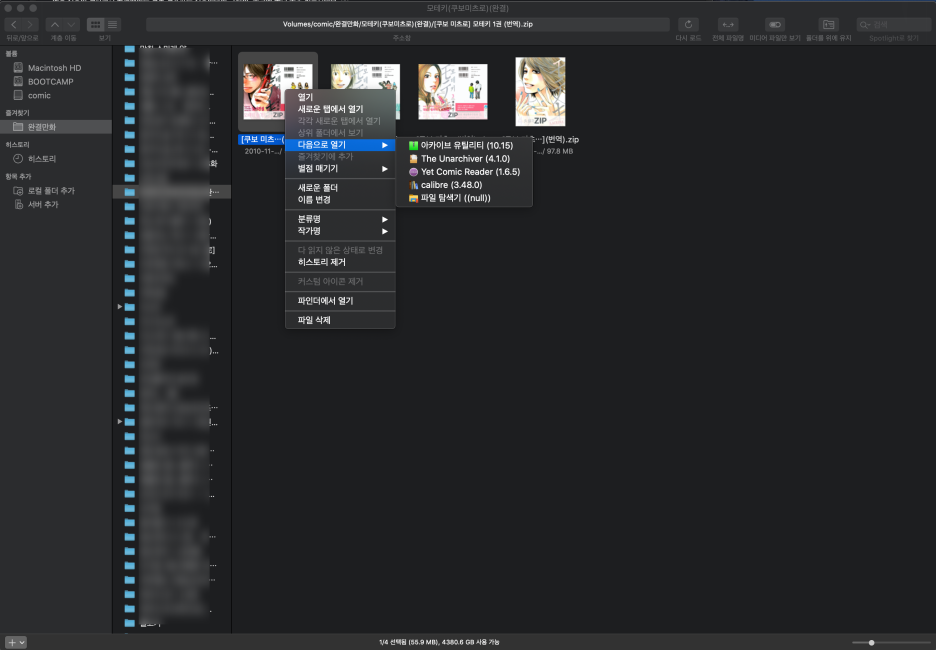The width and height of the screenshot is (936, 650).
Task: Click the 전체 파일명 toolbar icon
Action: [730, 24]
